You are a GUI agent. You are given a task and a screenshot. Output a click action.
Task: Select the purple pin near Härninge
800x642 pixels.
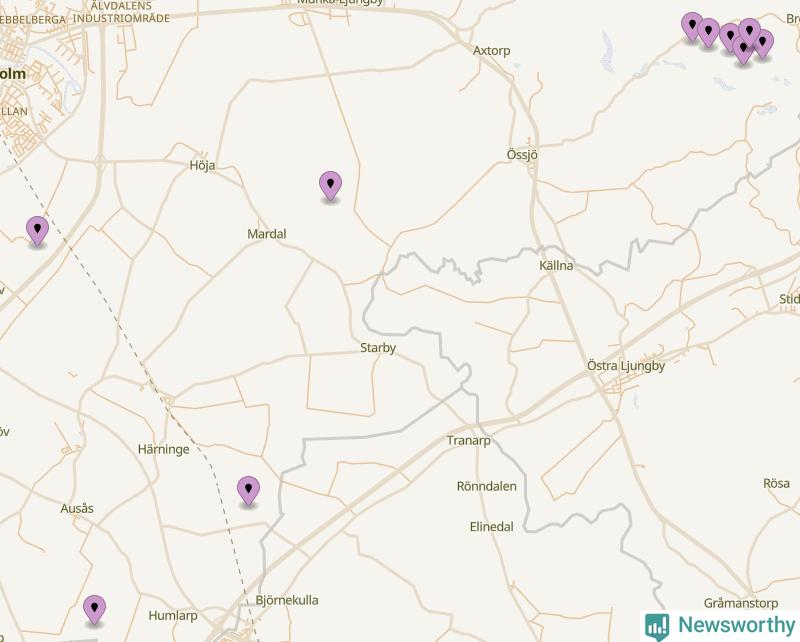[x=248, y=491]
